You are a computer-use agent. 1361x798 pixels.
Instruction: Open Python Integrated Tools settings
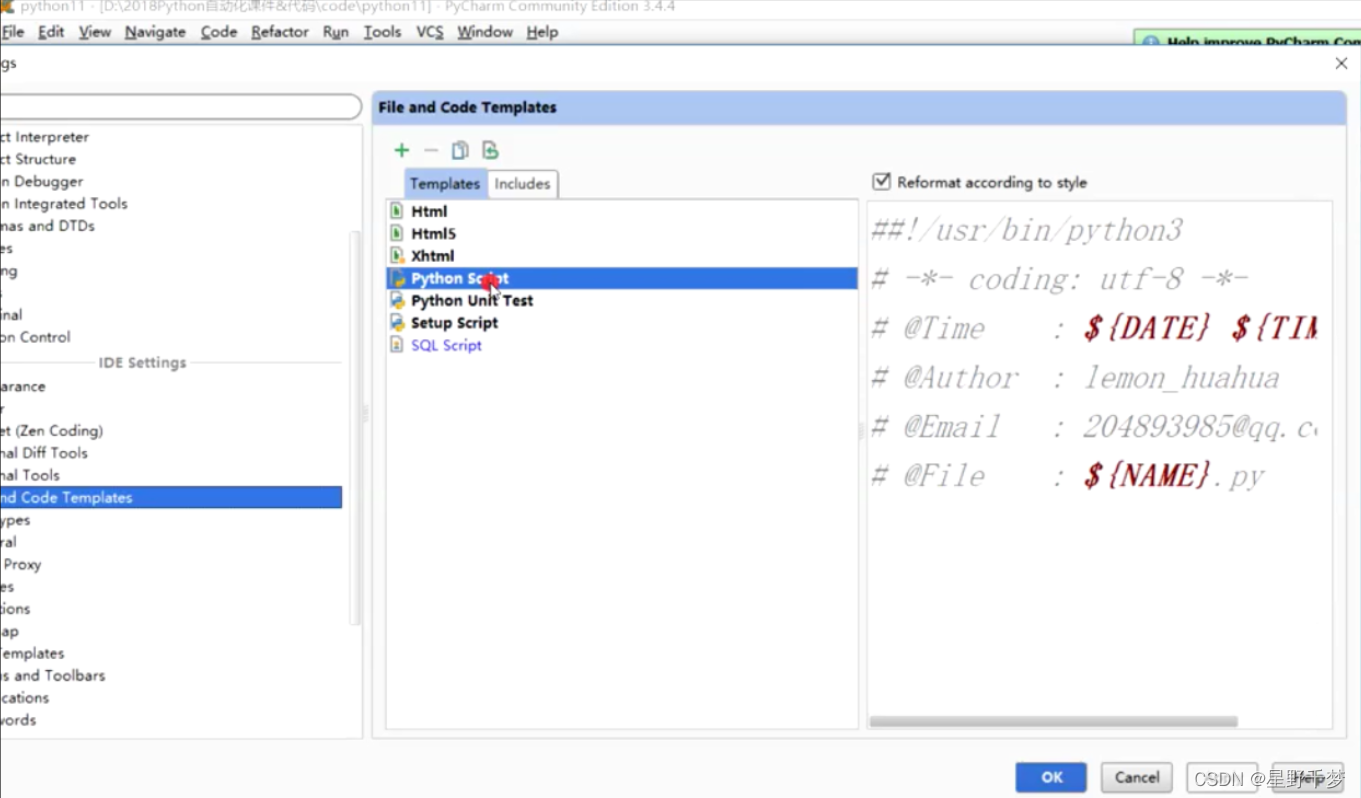[x=64, y=203]
